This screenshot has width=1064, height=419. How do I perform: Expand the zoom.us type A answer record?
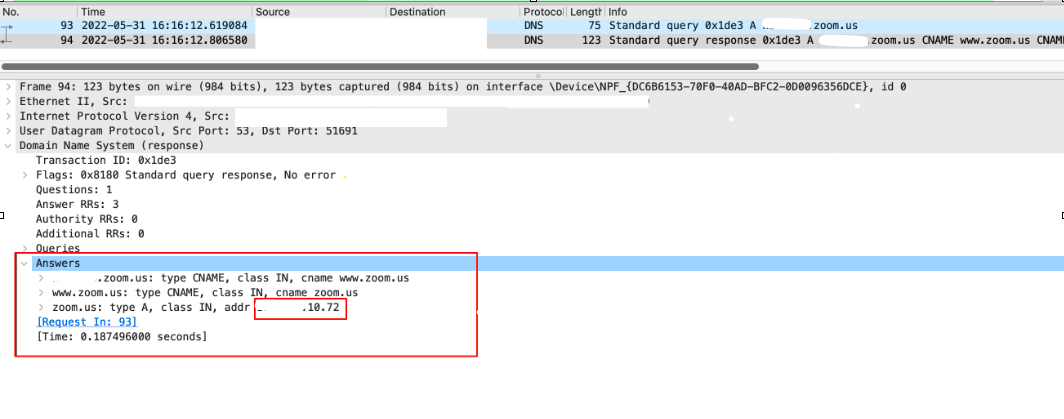pos(41,308)
